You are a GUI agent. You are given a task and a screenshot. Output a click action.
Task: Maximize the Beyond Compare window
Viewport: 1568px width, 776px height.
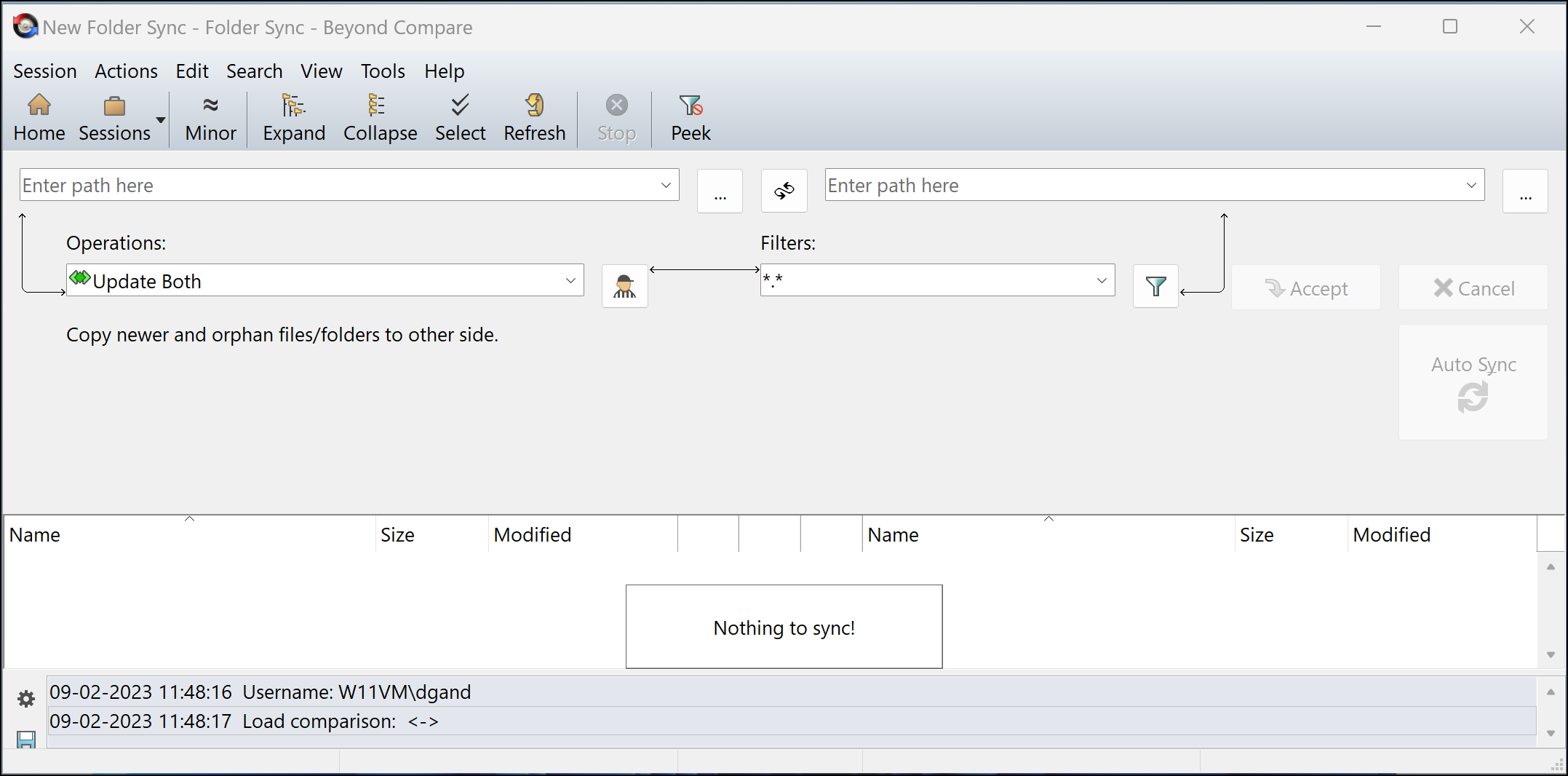1450,27
